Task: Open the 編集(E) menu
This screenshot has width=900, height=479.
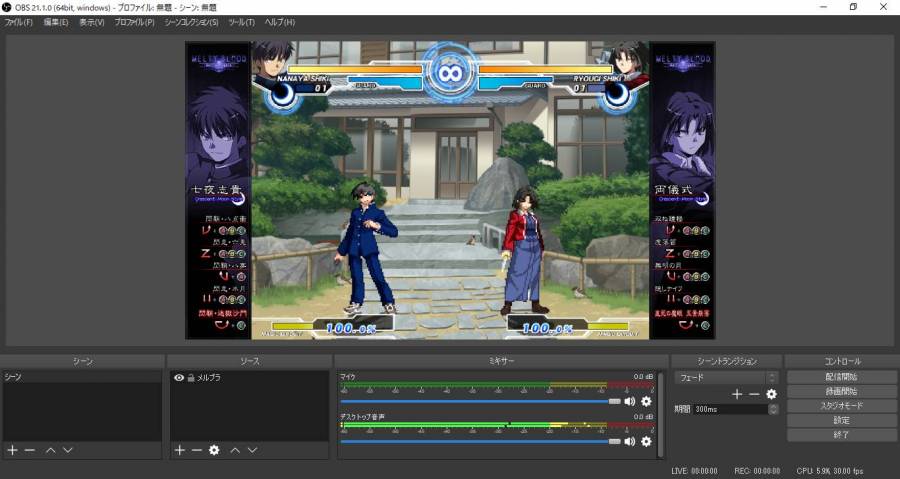Action: tap(56, 22)
